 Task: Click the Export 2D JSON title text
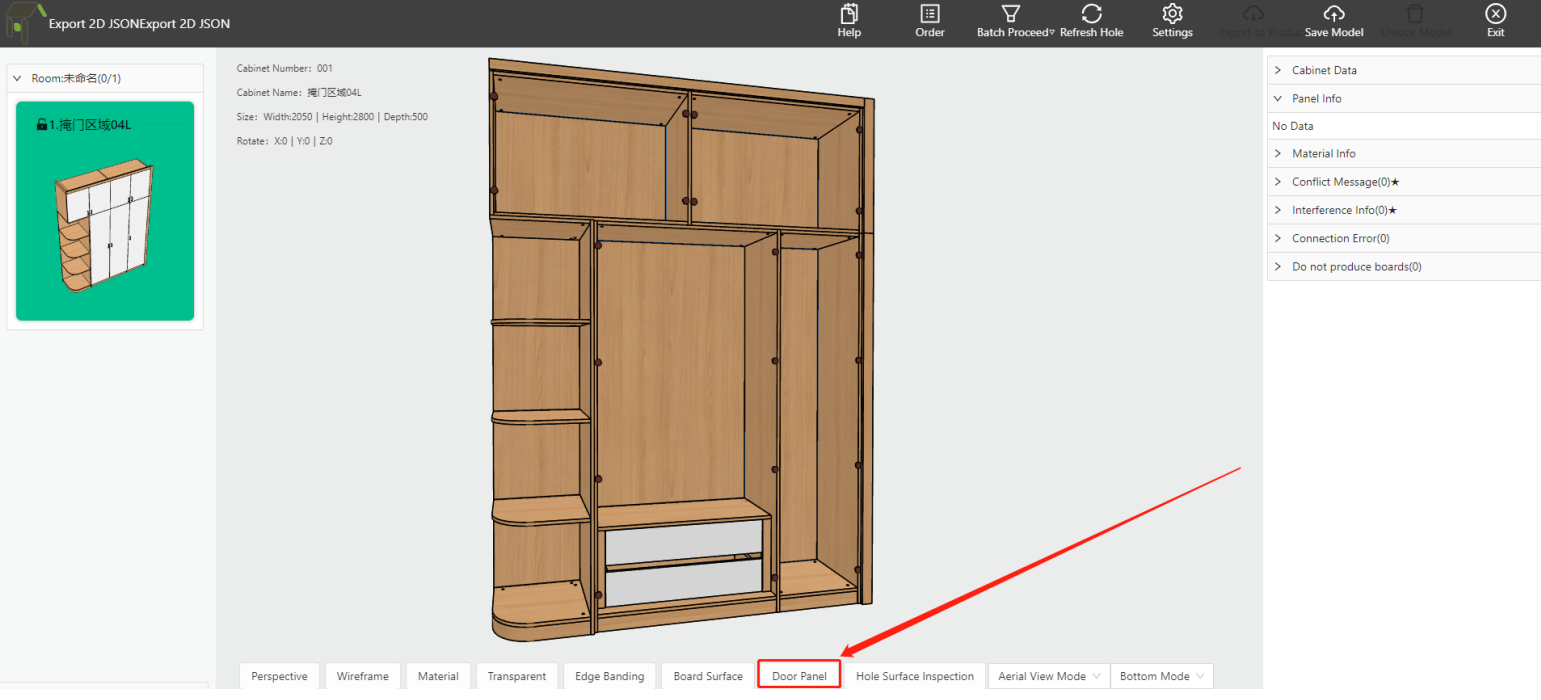point(140,23)
